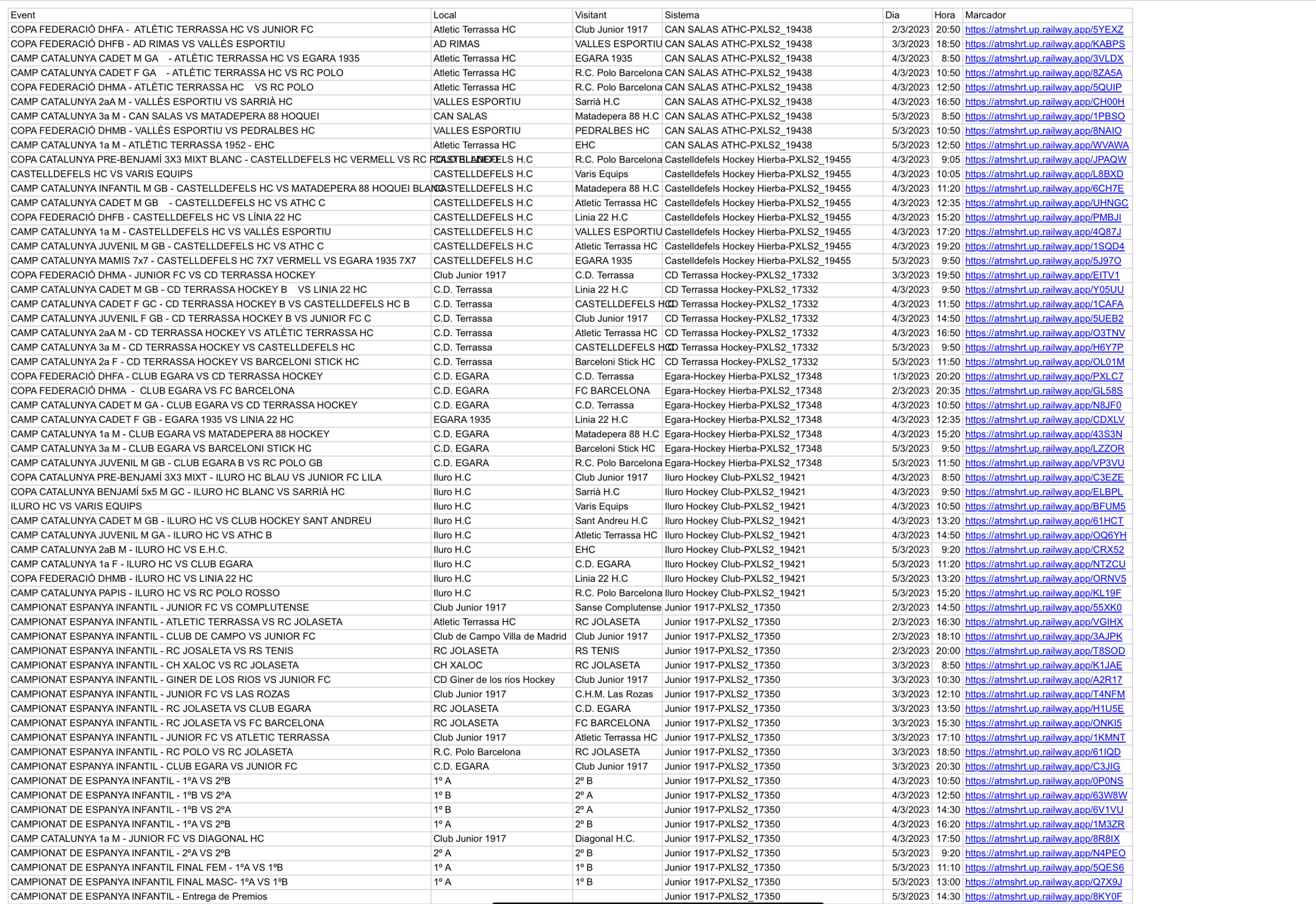Open link ending WVAWA
The image size is (1316, 904).
(x=1047, y=145)
